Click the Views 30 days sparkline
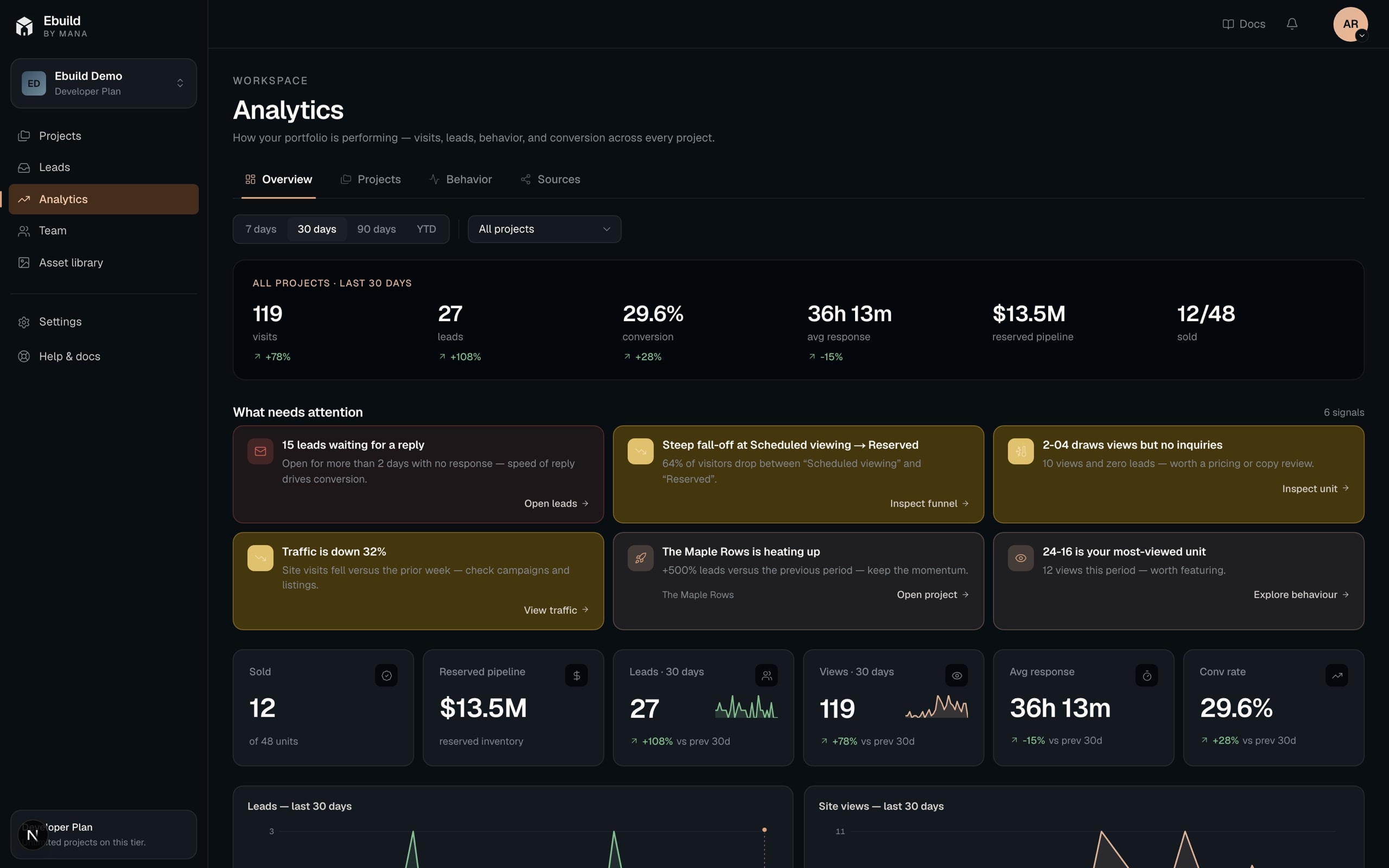This screenshot has height=868, width=1389. [936, 707]
